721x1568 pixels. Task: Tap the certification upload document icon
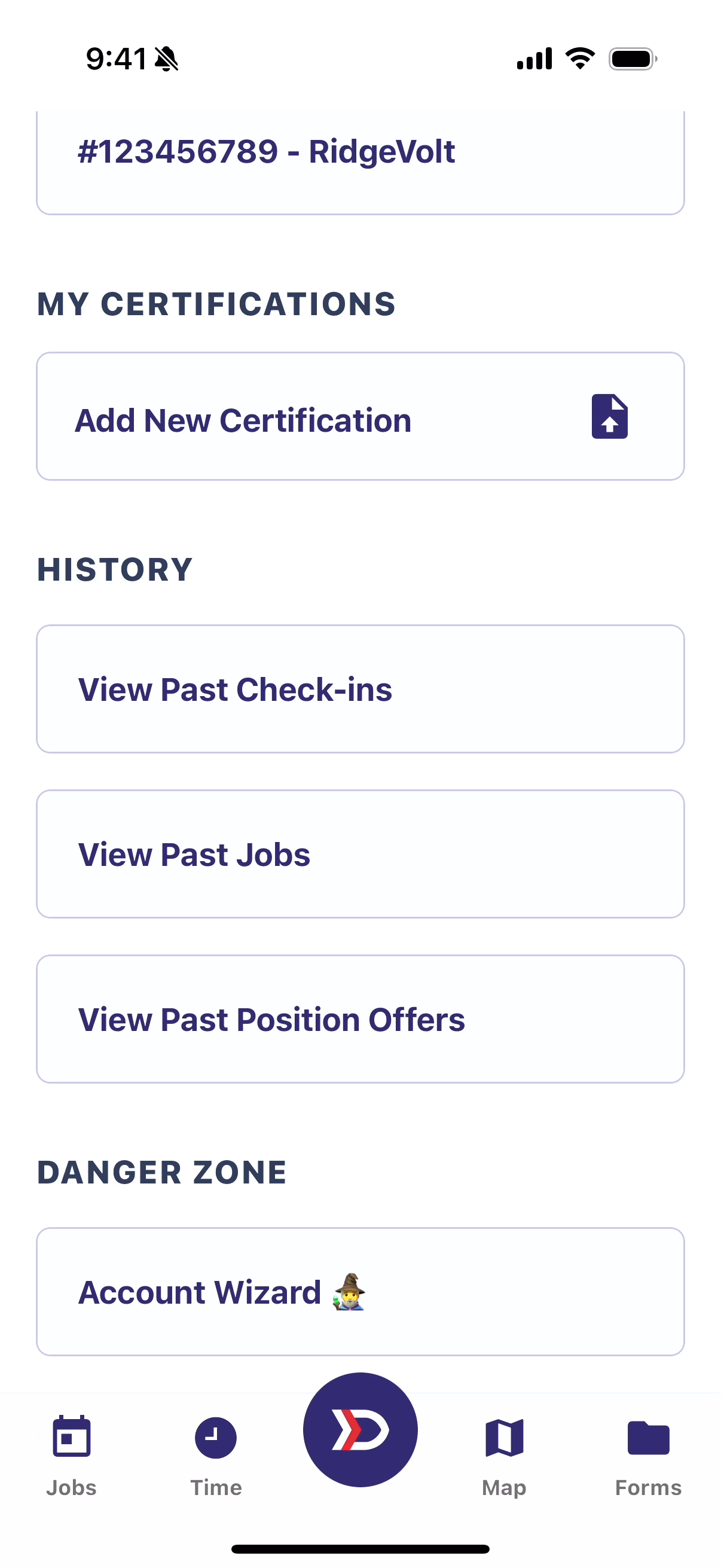click(609, 416)
